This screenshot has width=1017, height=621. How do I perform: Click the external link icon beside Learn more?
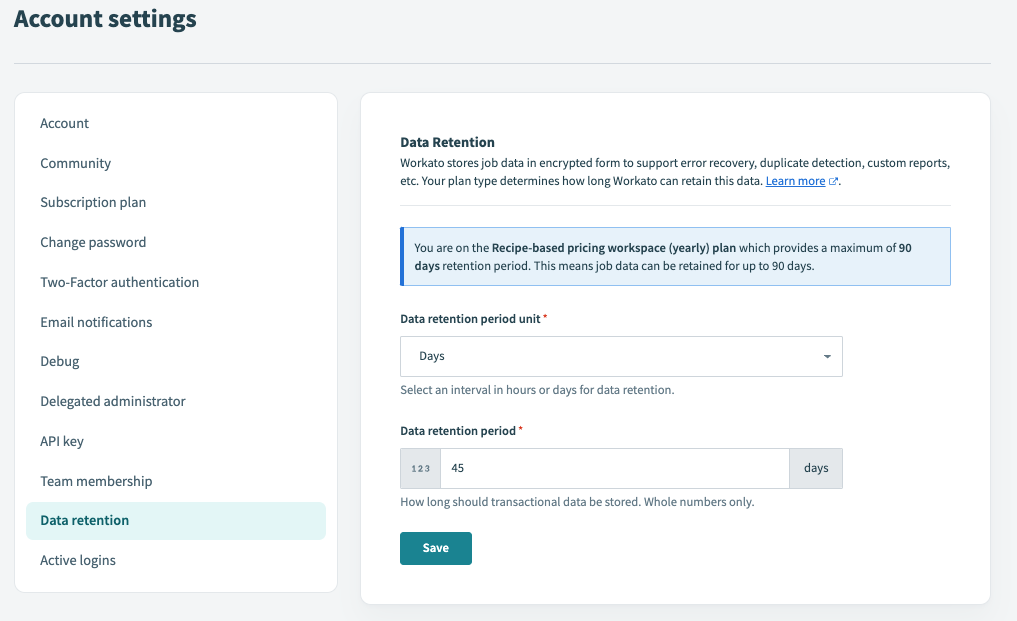(831, 181)
